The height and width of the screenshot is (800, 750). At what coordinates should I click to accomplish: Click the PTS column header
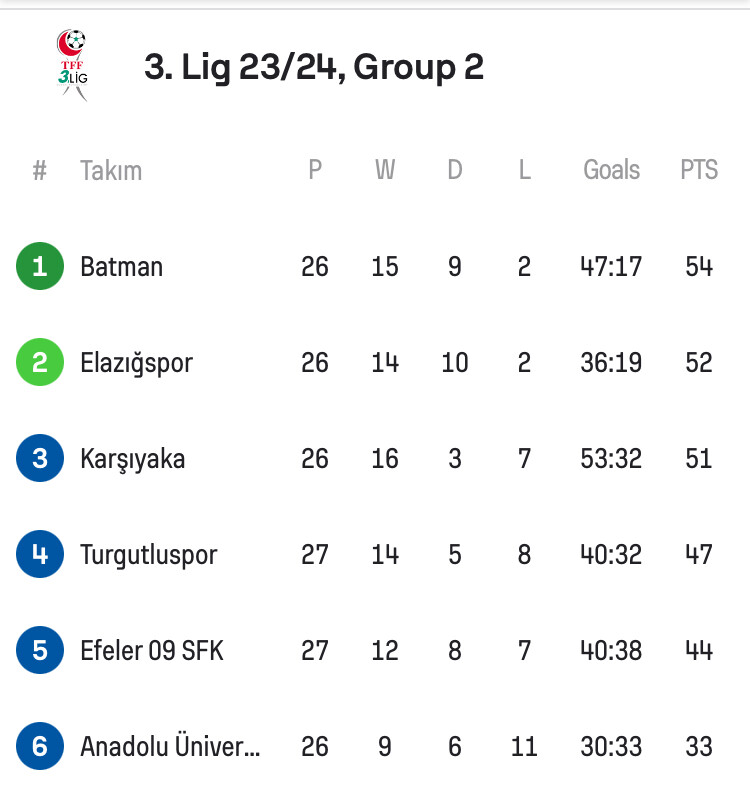699,169
